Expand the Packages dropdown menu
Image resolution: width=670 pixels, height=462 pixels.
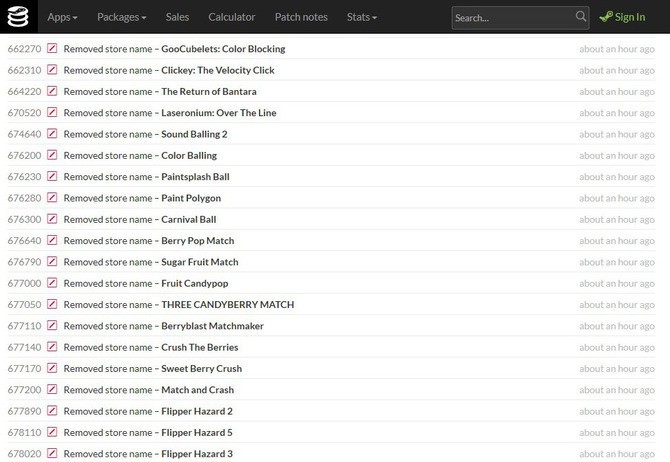[x=122, y=17]
